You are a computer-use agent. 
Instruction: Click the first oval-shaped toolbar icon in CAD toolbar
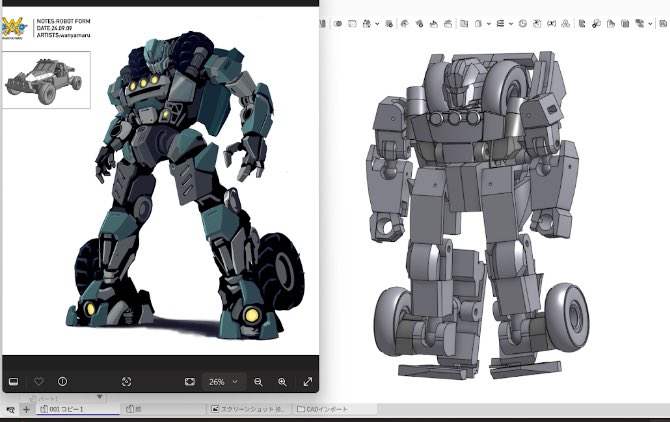(338, 24)
